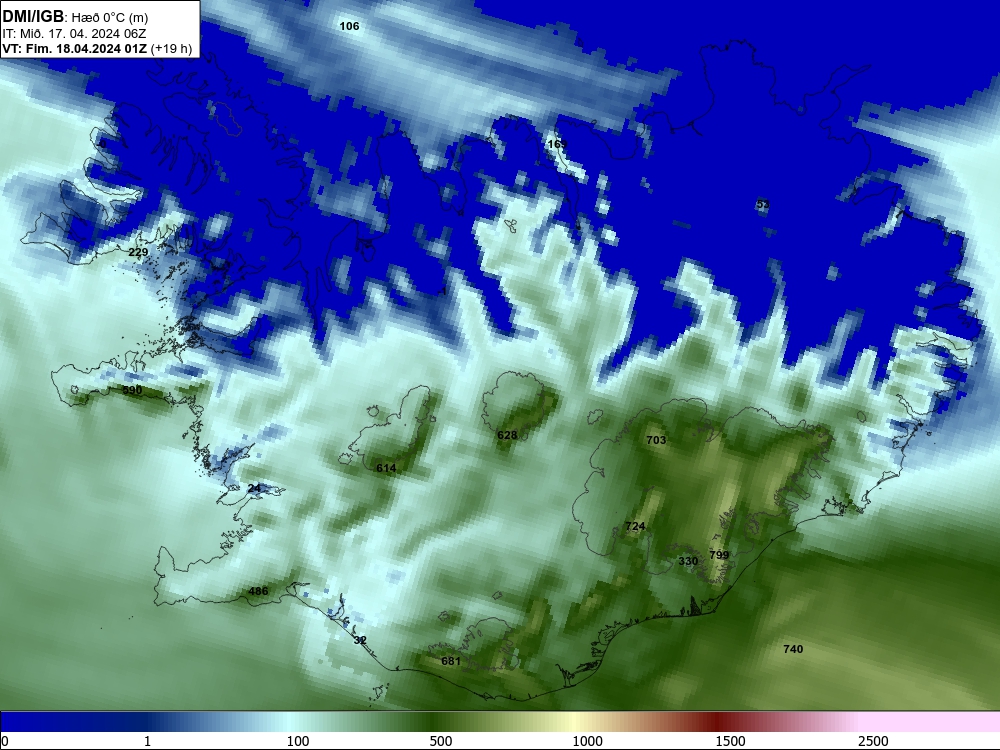Click the map value 740 over the ocean
The width and height of the screenshot is (1000, 750).
click(x=793, y=649)
